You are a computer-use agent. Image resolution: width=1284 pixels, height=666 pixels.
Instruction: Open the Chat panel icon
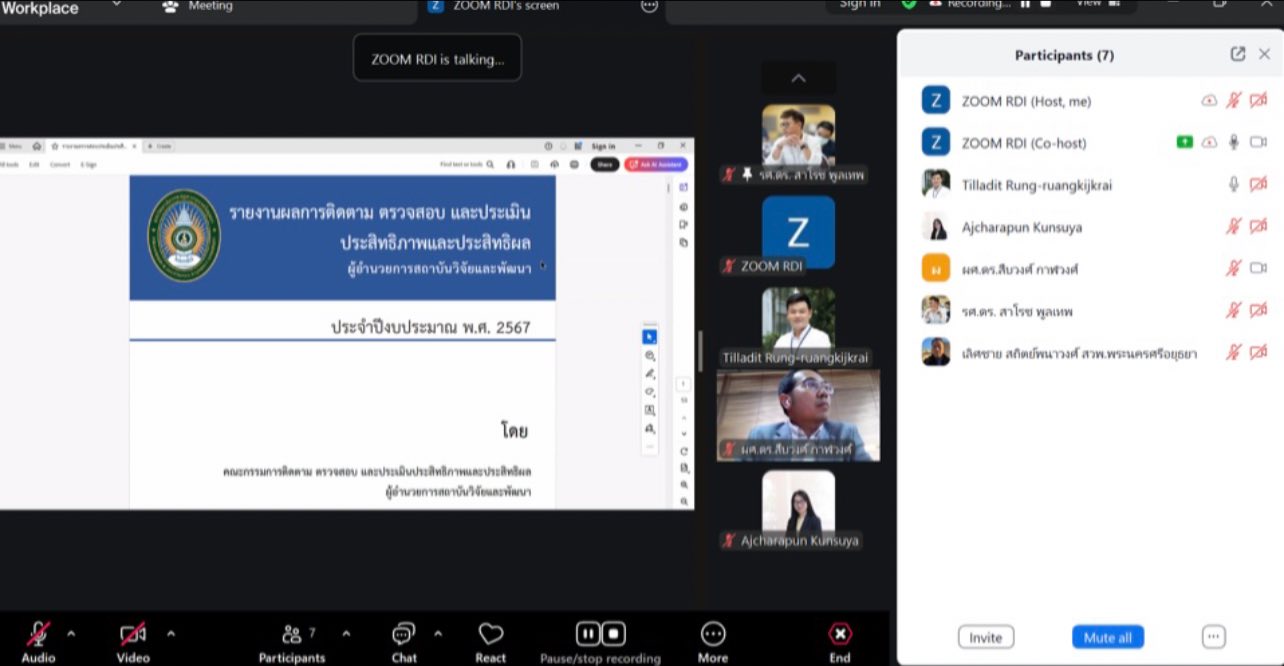click(x=403, y=634)
